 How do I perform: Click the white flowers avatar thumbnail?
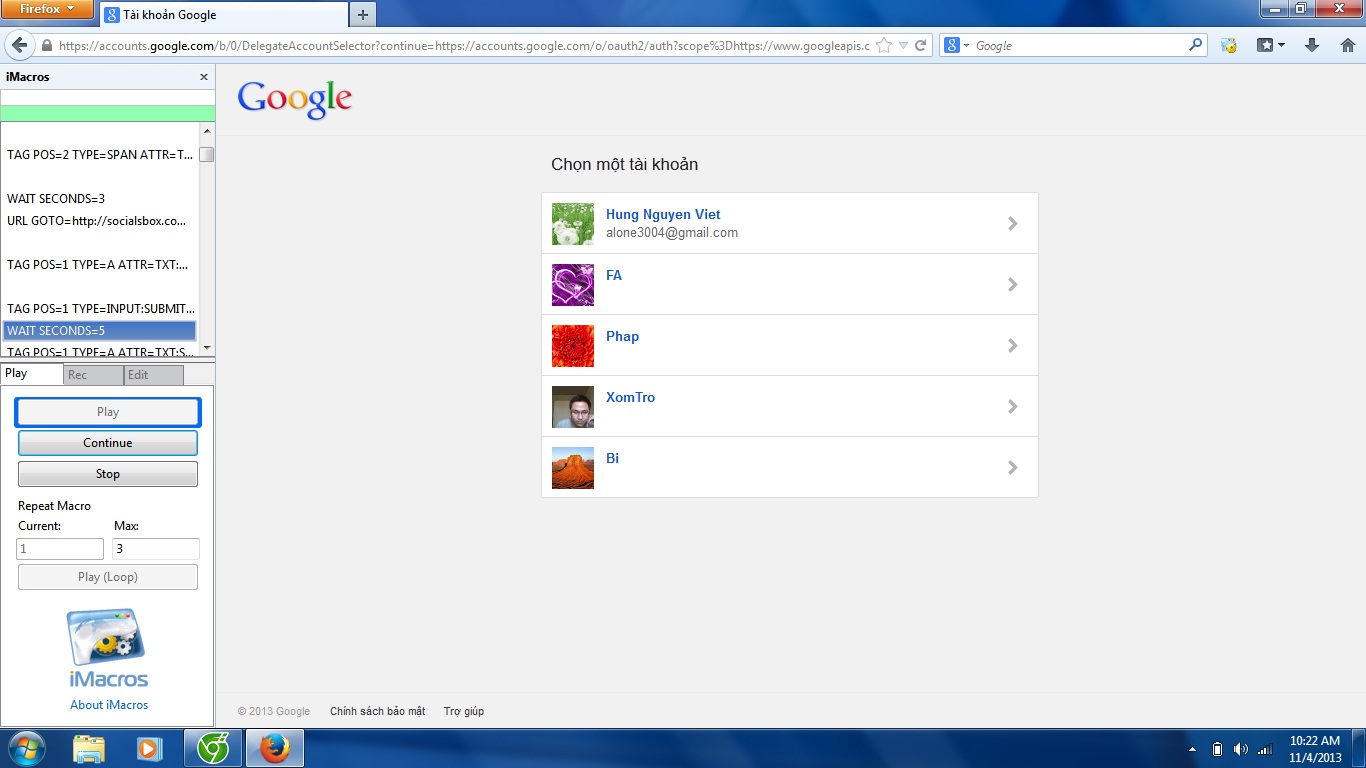pos(573,224)
